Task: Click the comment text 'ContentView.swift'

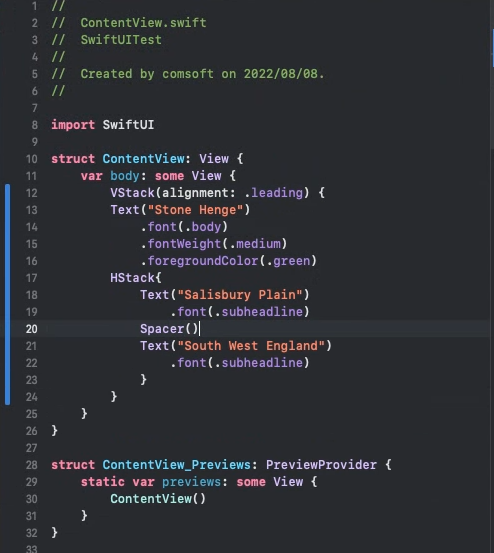Action: (143, 23)
